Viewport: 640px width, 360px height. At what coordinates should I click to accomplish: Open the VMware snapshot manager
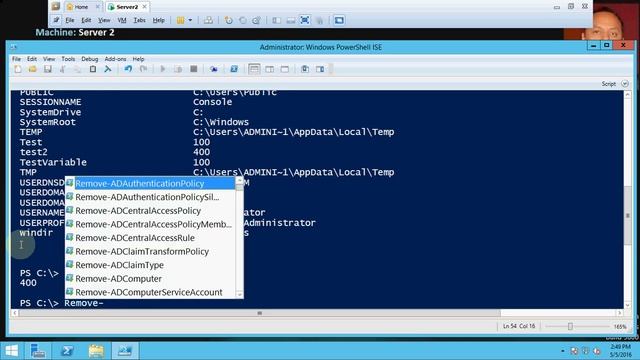[256, 20]
